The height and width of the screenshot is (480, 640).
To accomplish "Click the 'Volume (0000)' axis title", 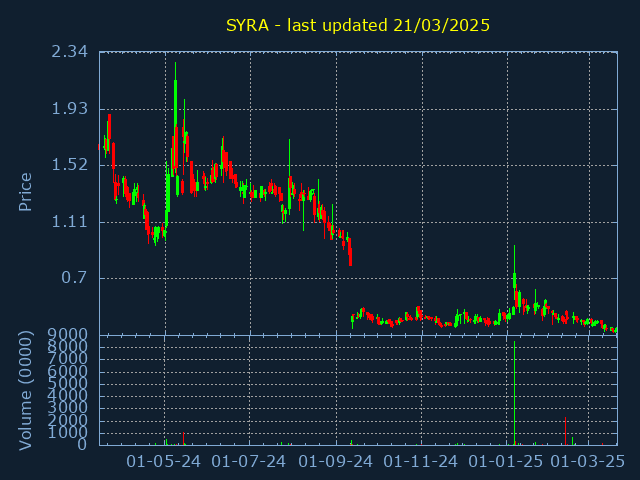I will tap(25, 391).
